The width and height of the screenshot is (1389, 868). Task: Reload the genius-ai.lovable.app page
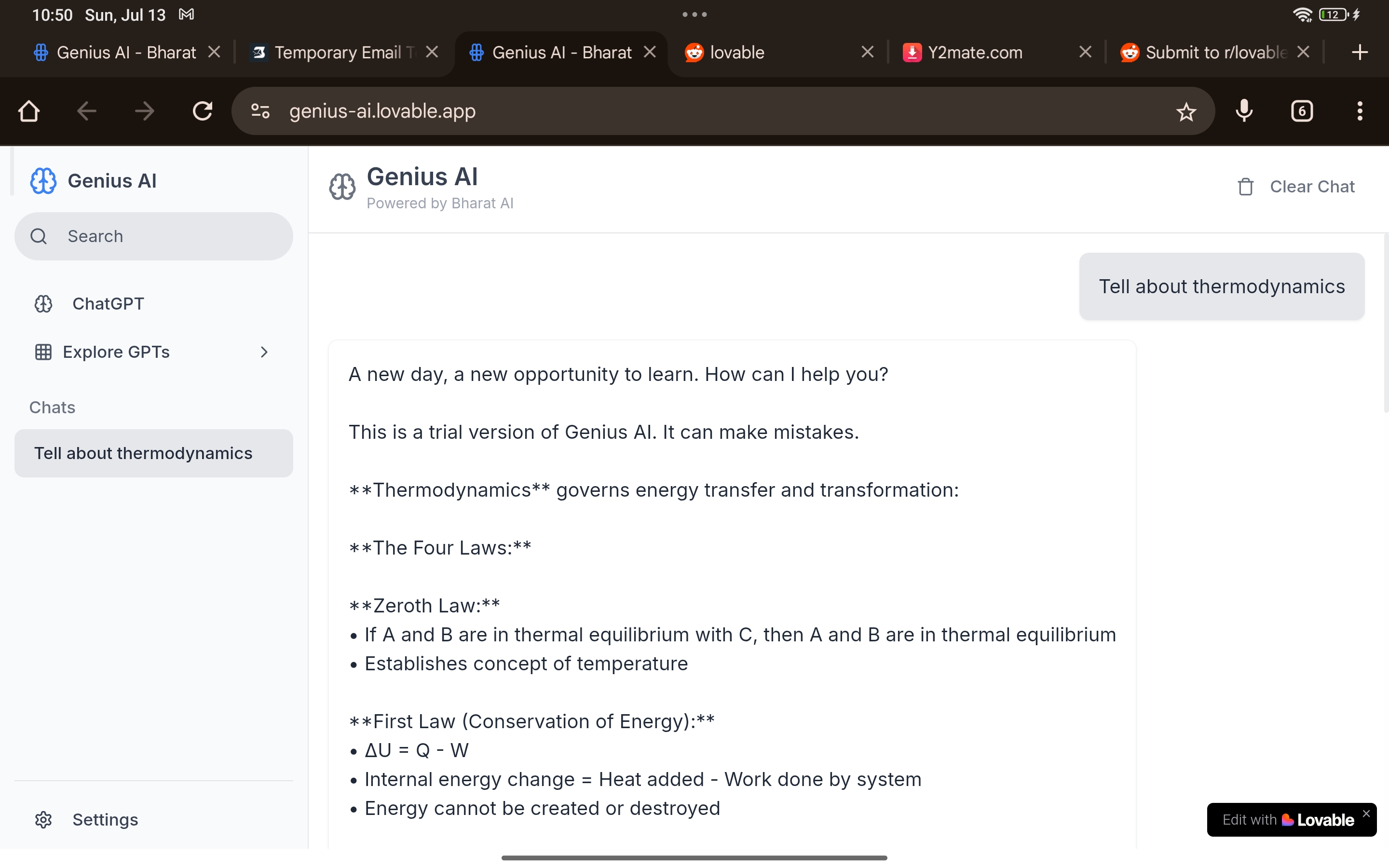(202, 111)
